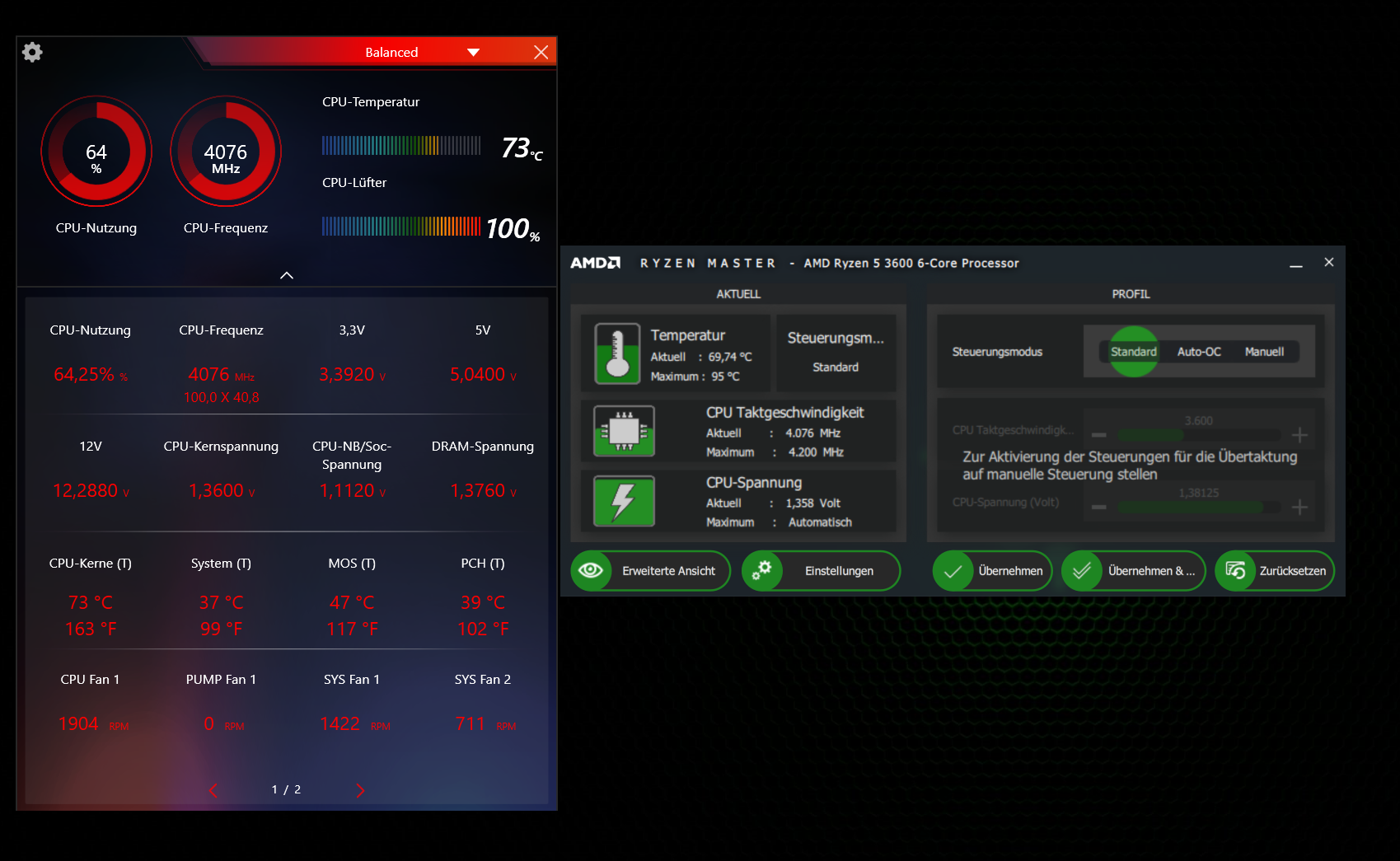Click the PROFIL section header
The height and width of the screenshot is (861, 1400).
click(1131, 294)
